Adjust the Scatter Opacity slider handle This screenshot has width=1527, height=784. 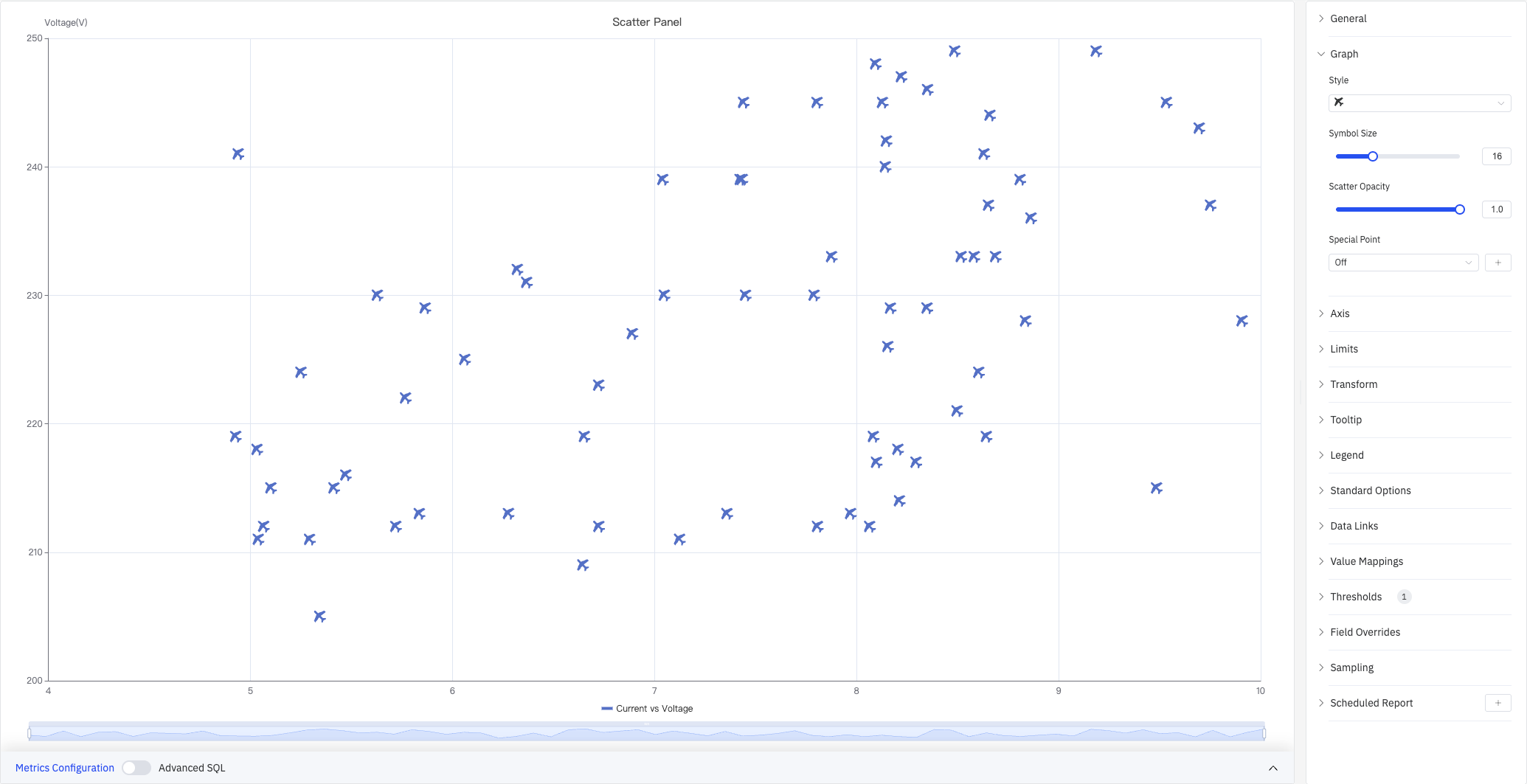click(1459, 209)
